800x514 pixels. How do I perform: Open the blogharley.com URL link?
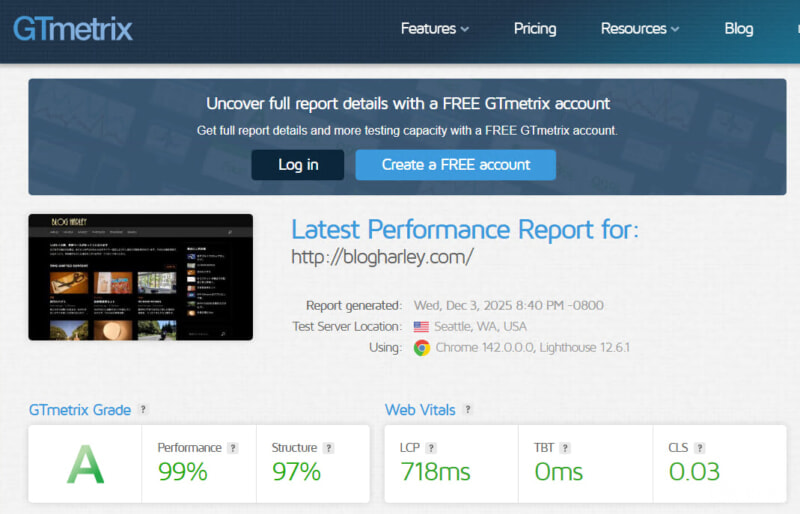pos(382,257)
